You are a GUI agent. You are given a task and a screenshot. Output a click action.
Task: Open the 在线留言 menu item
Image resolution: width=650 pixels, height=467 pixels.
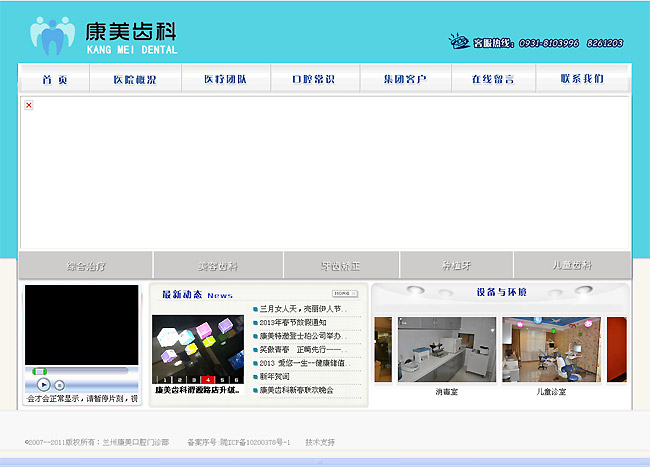493,79
